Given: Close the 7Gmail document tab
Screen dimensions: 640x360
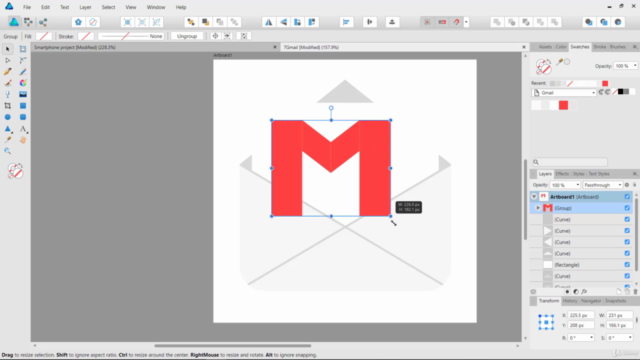Looking at the screenshot, I should (x=524, y=47).
